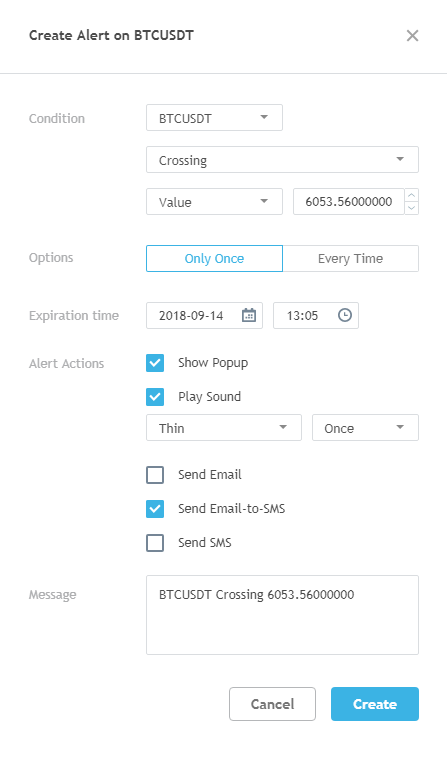The height and width of the screenshot is (759, 447).
Task: Select the Only Once option
Action: pyautogui.click(x=215, y=258)
